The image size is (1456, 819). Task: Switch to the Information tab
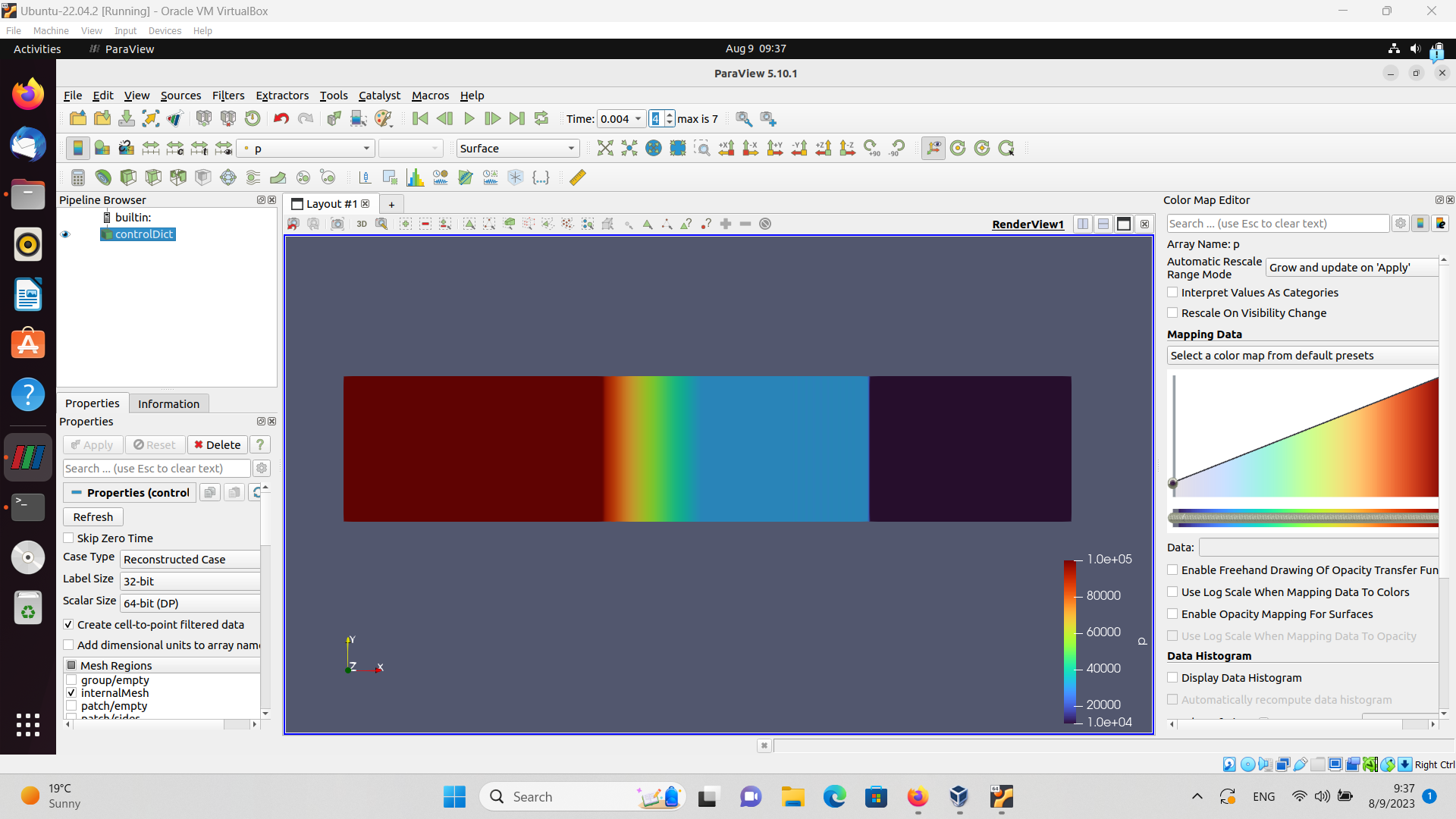[168, 404]
